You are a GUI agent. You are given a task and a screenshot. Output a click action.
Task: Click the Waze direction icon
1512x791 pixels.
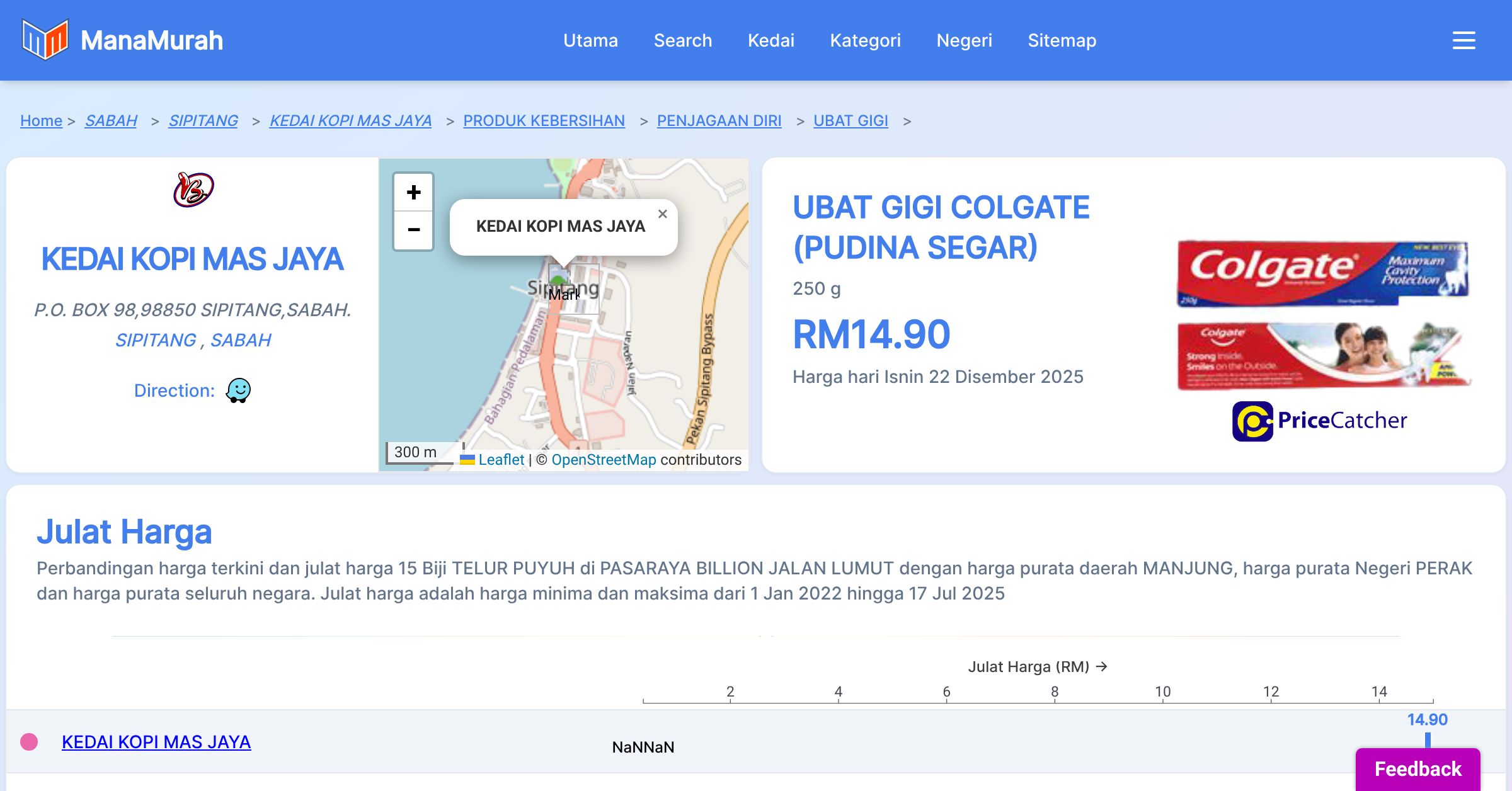(x=238, y=390)
